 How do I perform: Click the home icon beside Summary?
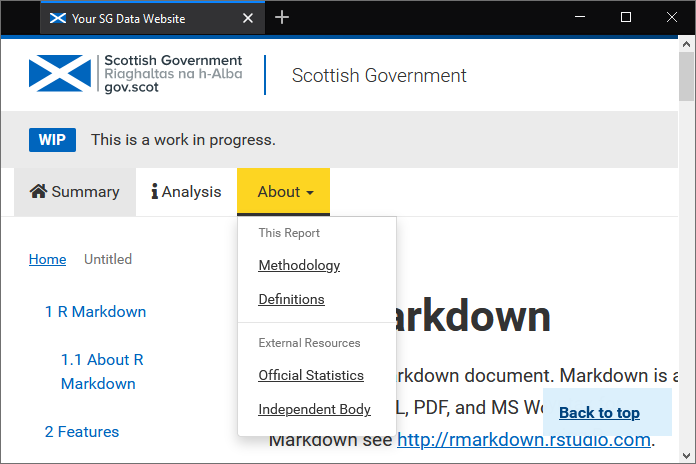tap(39, 191)
